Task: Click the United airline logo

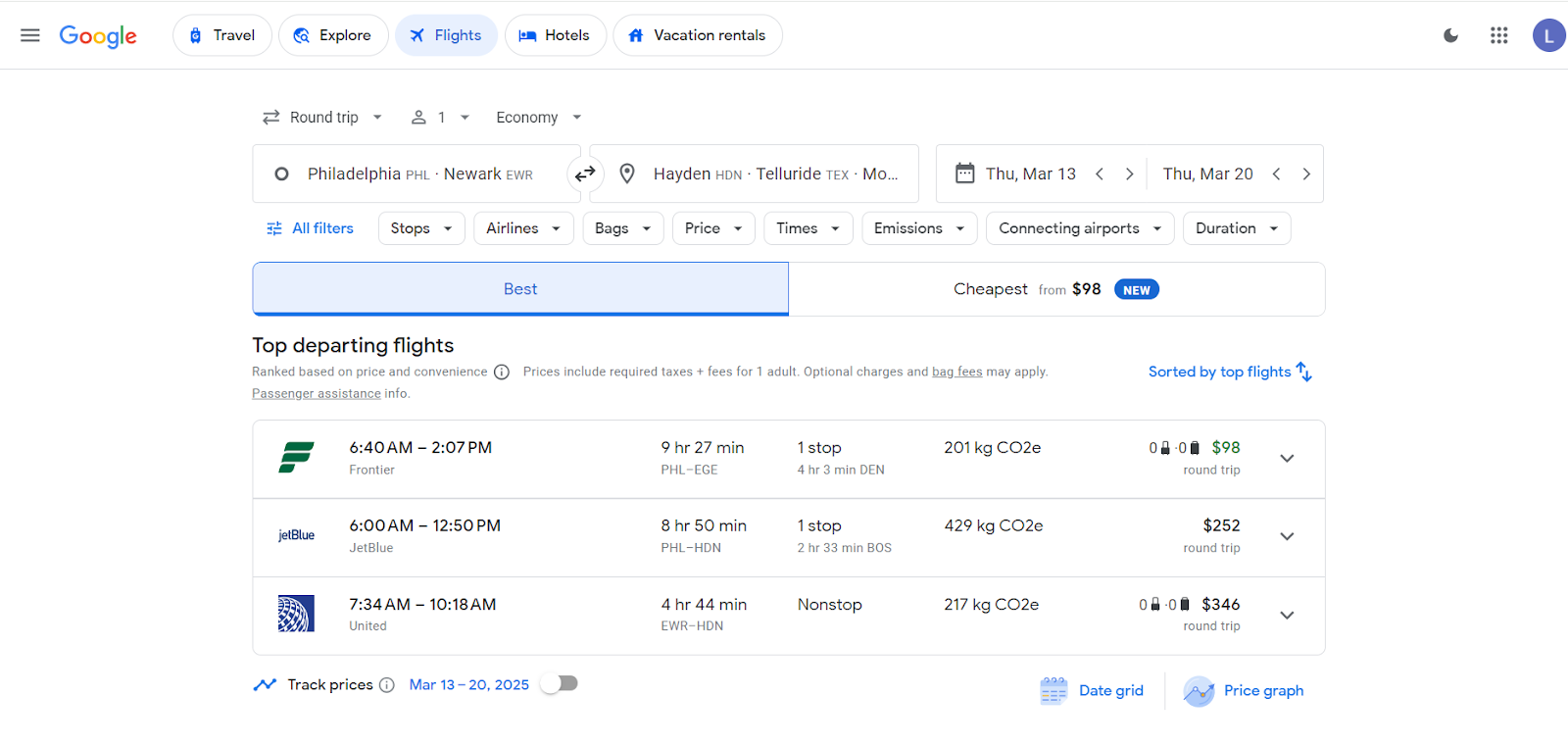Action: point(296,614)
